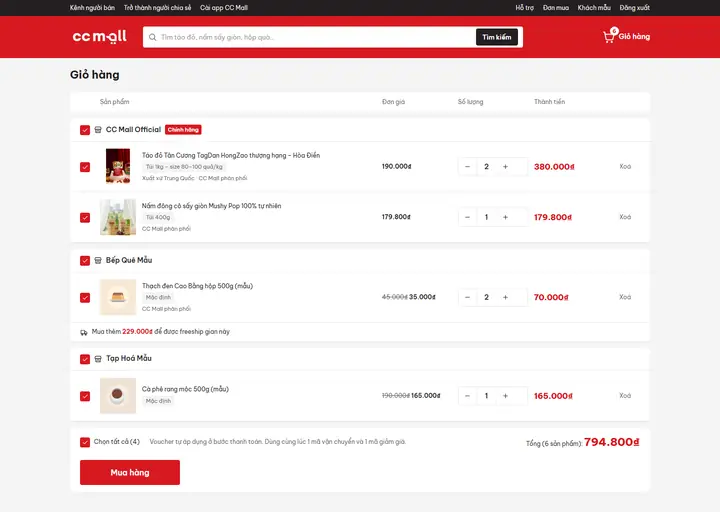This screenshot has width=720, height=512.
Task: Decrease quantity of Cà phê rang mộc
Action: [467, 396]
